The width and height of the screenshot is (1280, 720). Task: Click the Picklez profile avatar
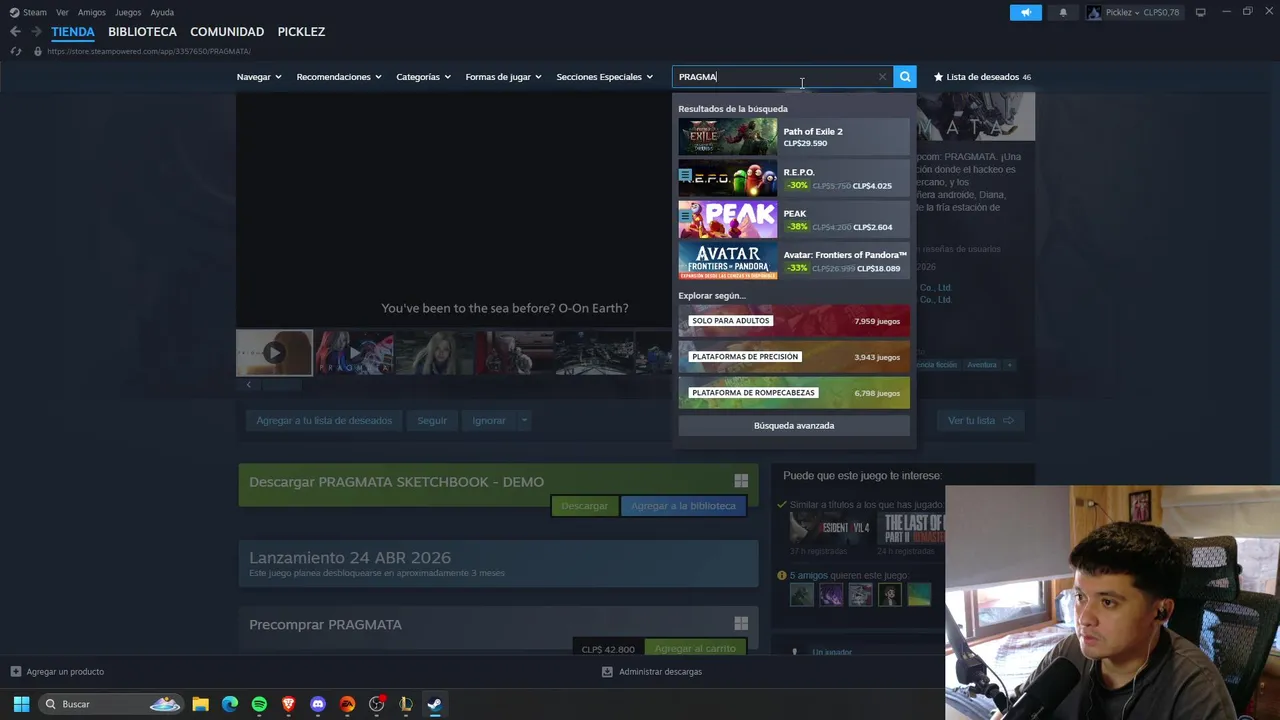coord(1094,12)
